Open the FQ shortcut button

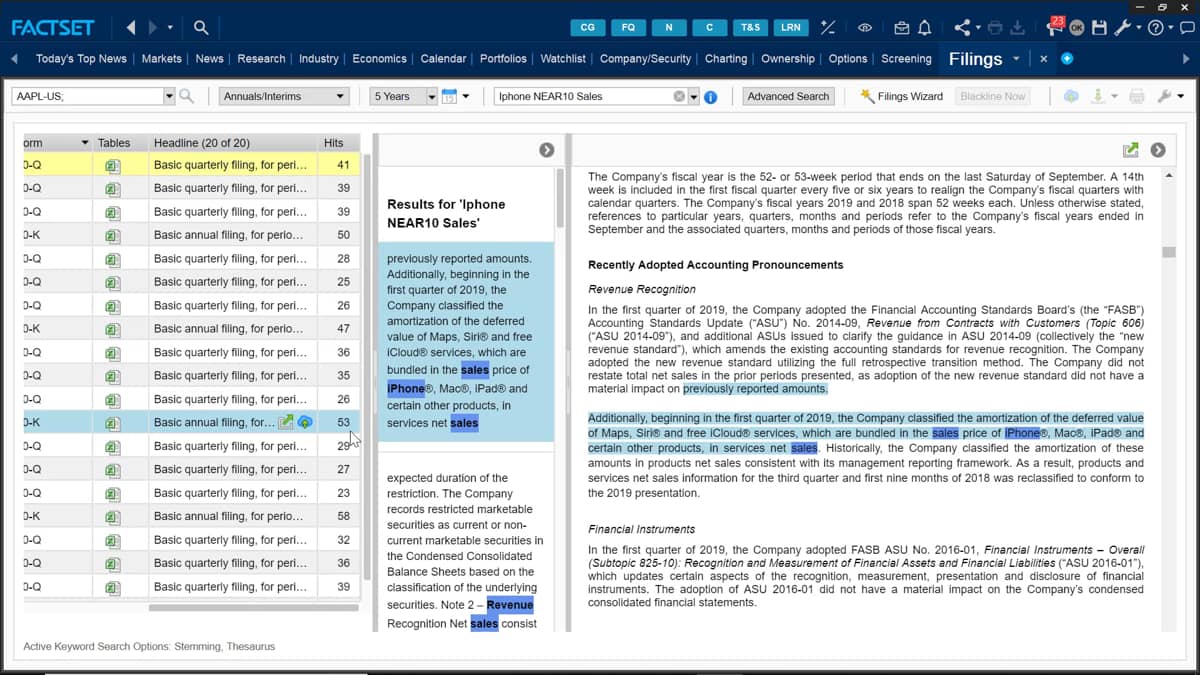[628, 27]
